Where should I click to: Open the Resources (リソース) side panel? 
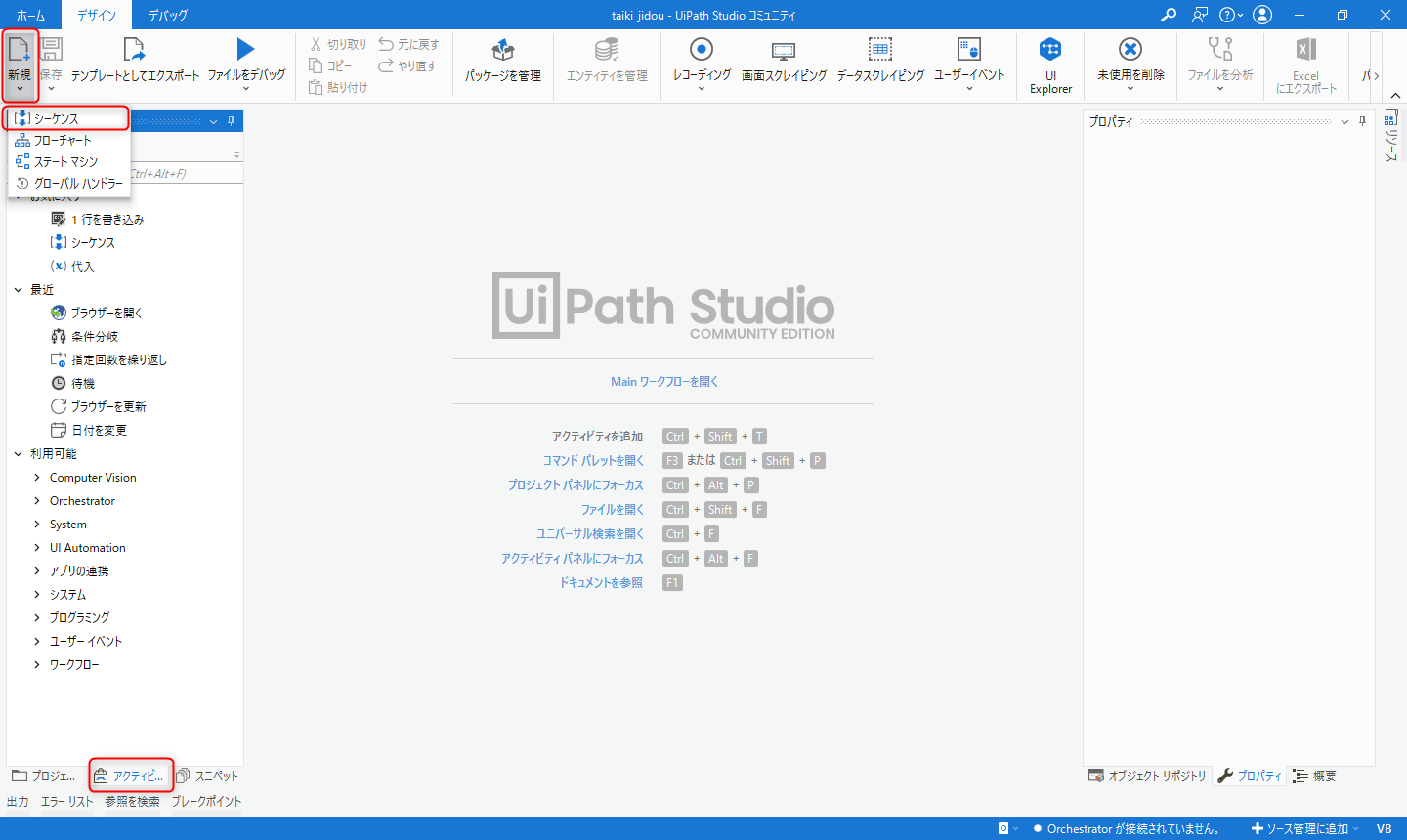click(x=1391, y=135)
